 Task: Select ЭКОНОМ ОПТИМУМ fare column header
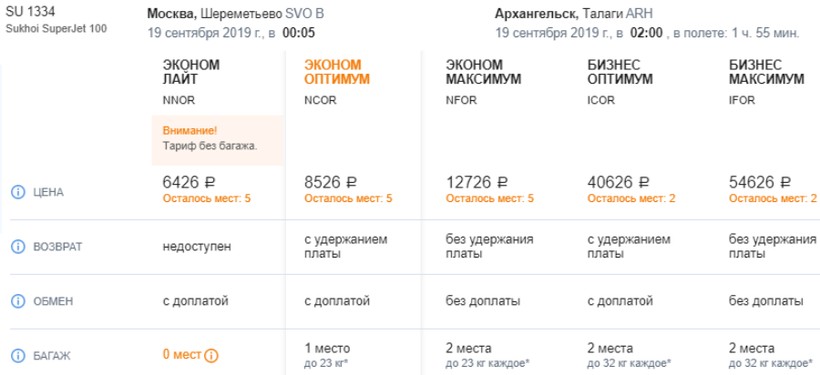coord(338,72)
